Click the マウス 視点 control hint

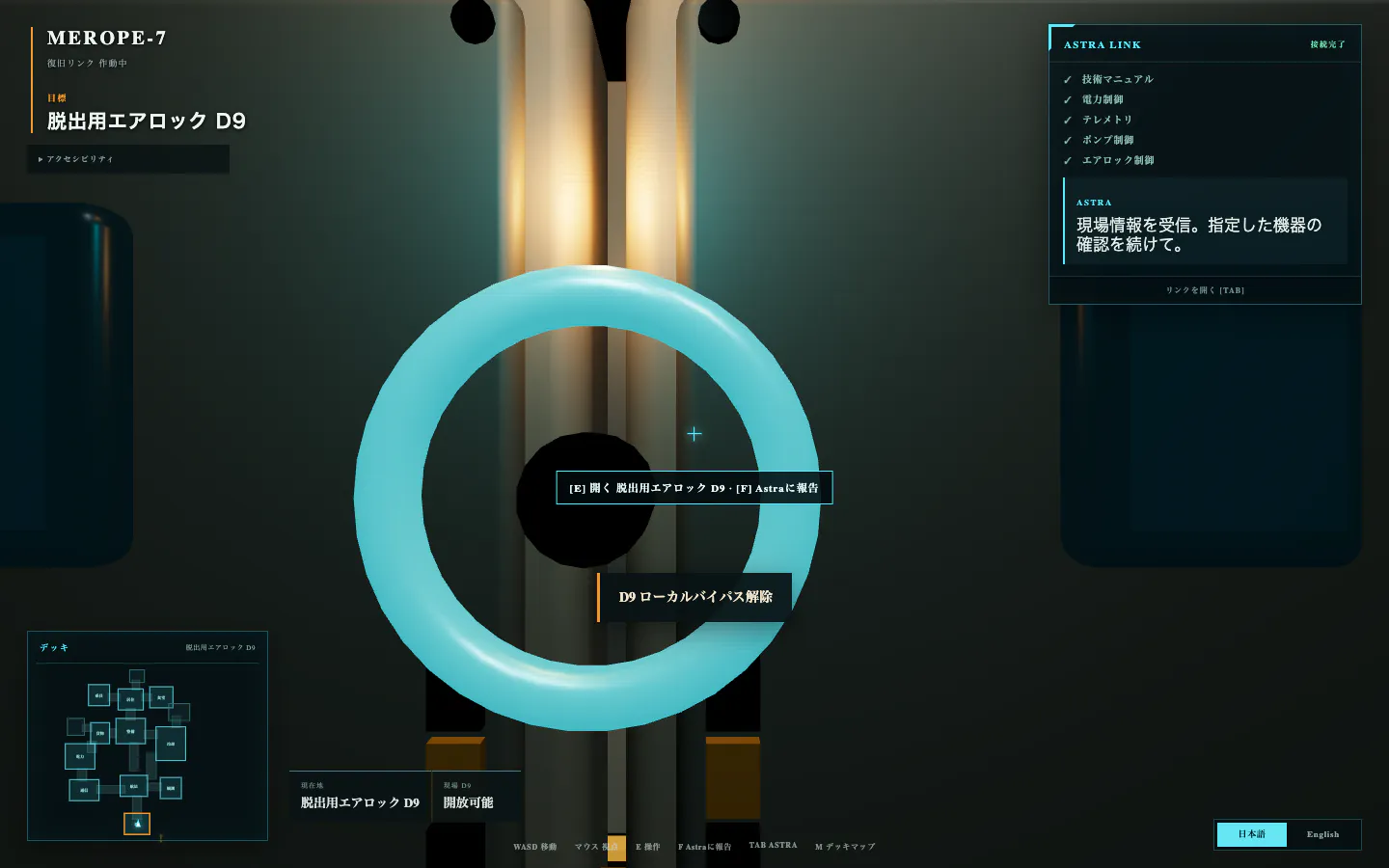596,847
